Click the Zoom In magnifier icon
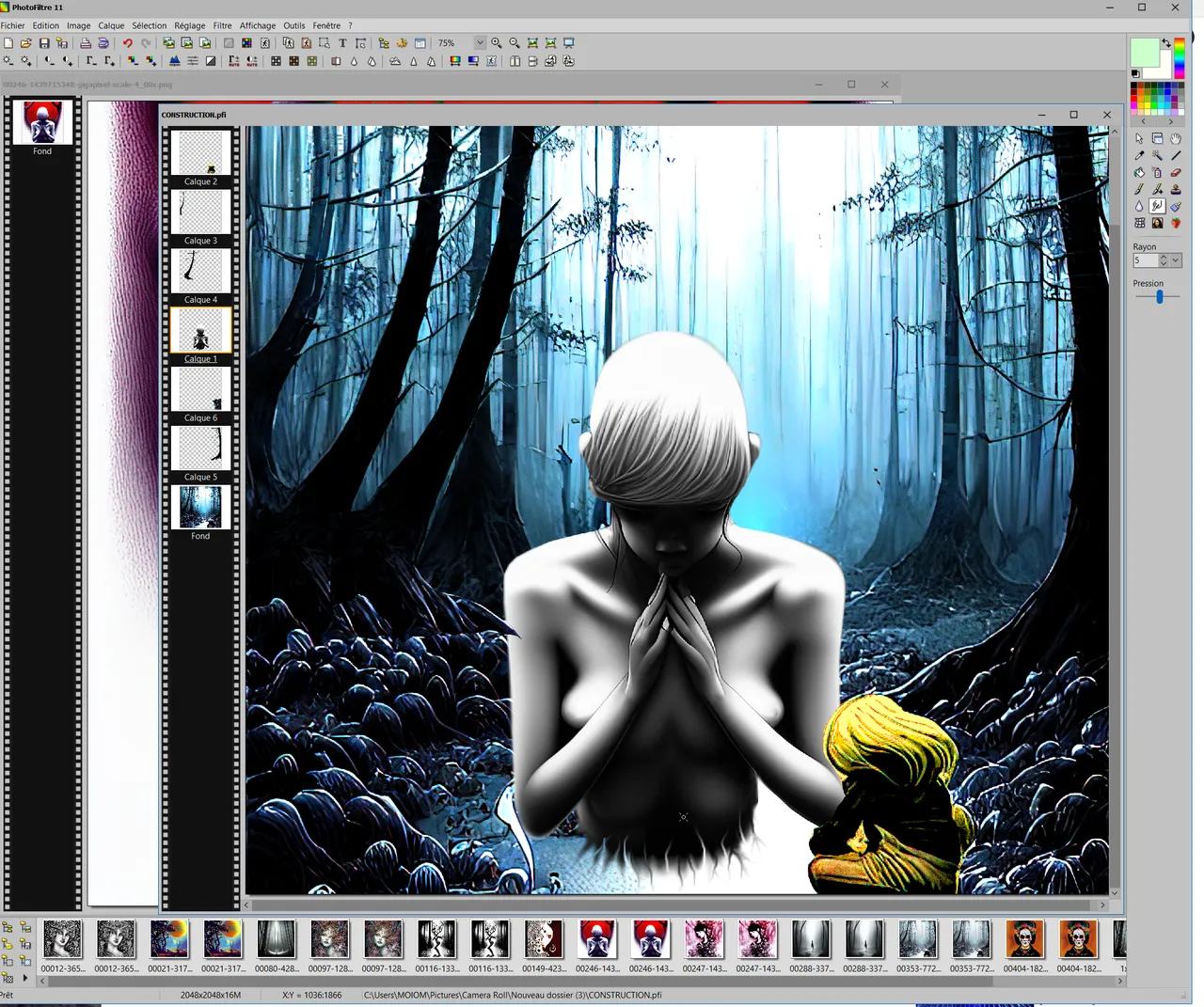The image size is (1204, 1007). [x=497, y=43]
